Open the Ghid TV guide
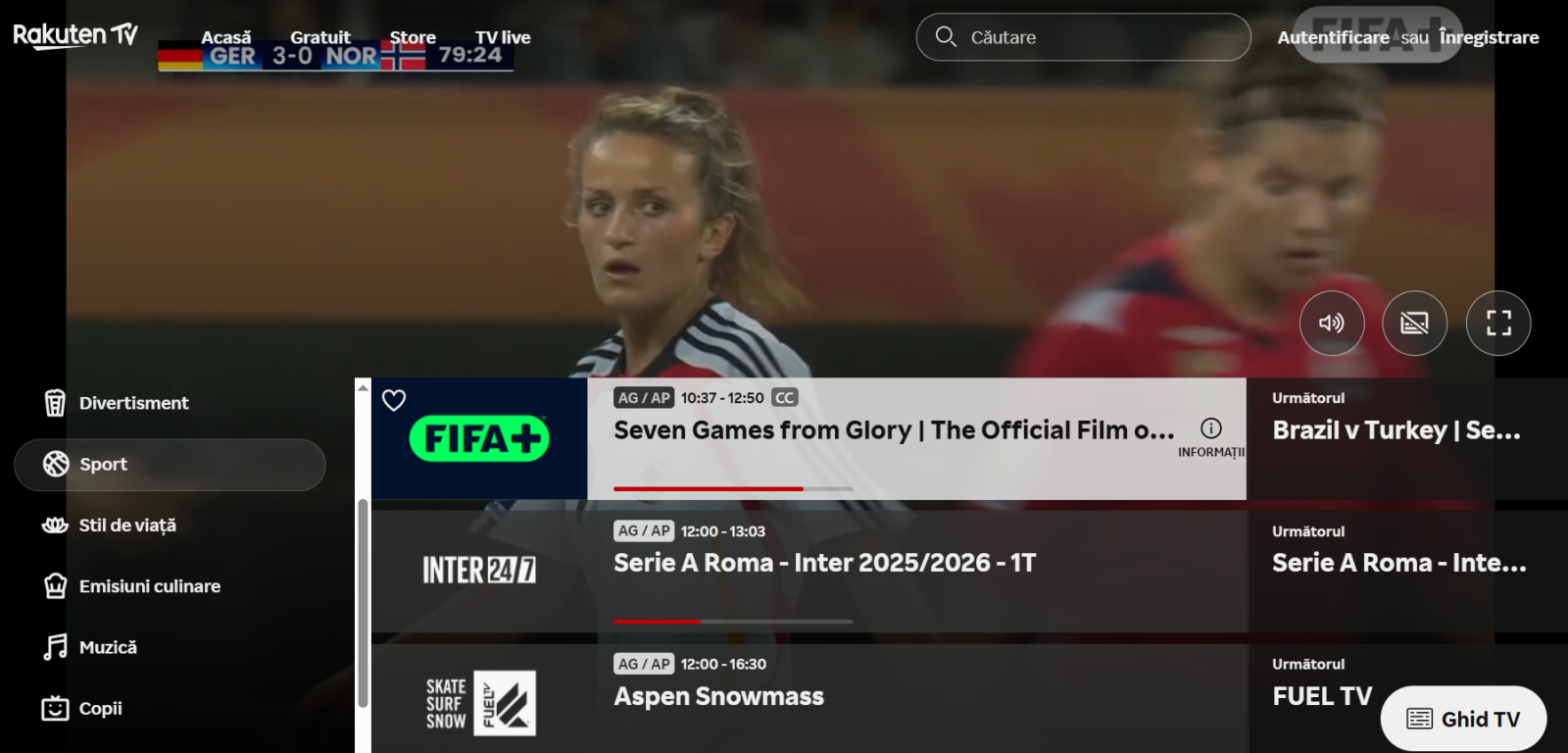The width and height of the screenshot is (1568, 753). tap(1463, 720)
